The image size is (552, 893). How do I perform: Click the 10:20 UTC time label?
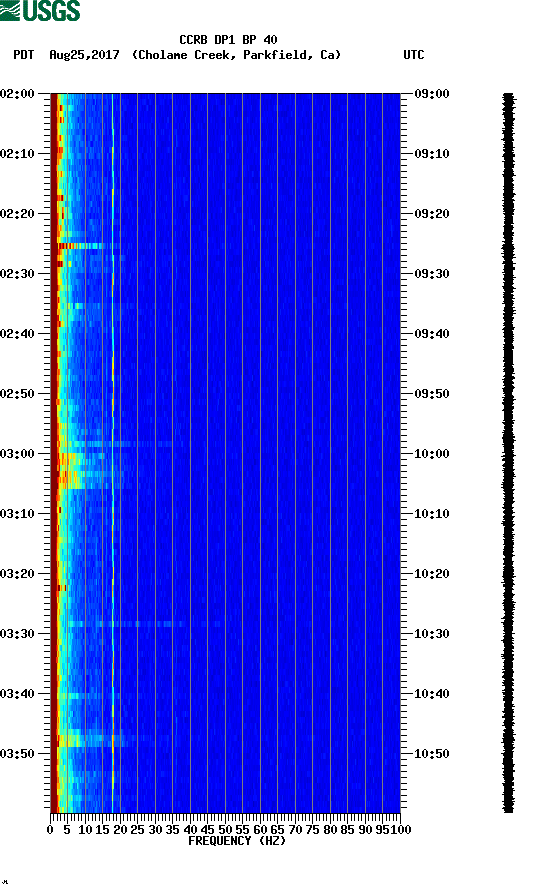click(432, 574)
